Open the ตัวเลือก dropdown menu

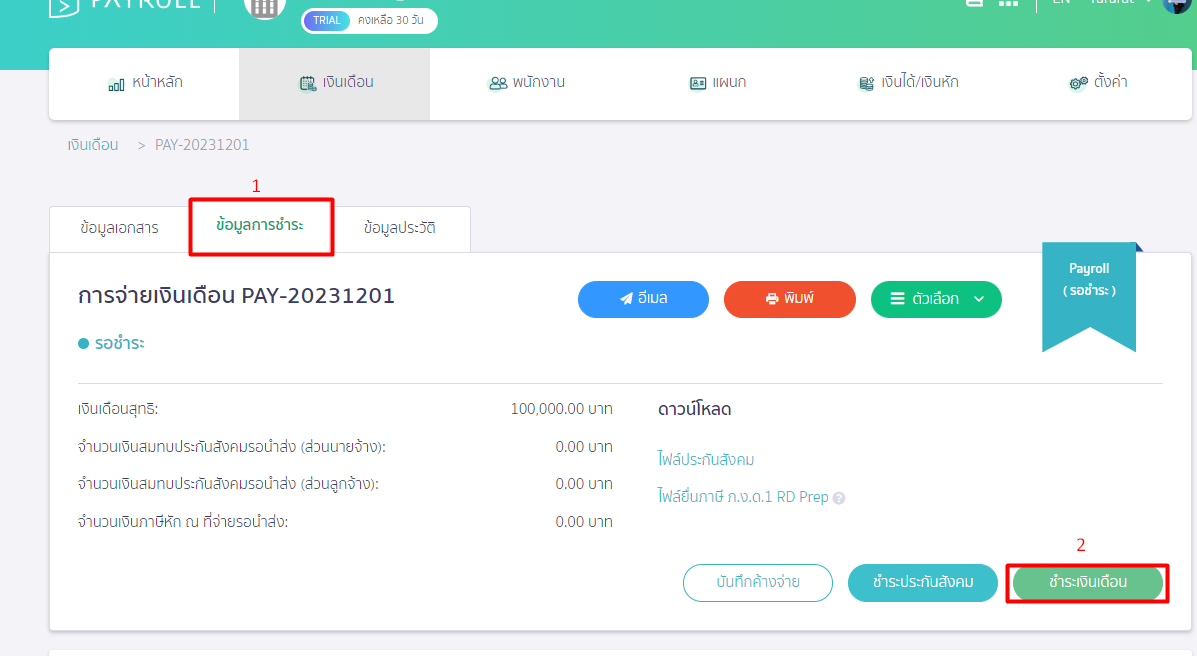(936, 299)
